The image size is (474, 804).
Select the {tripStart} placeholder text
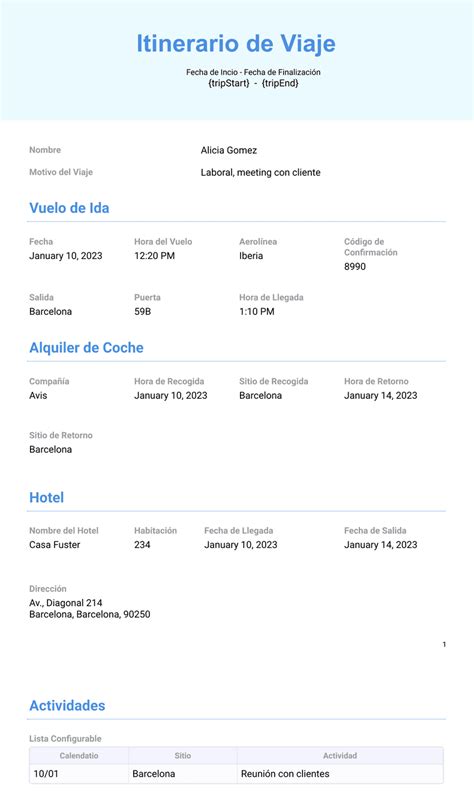tap(229, 83)
